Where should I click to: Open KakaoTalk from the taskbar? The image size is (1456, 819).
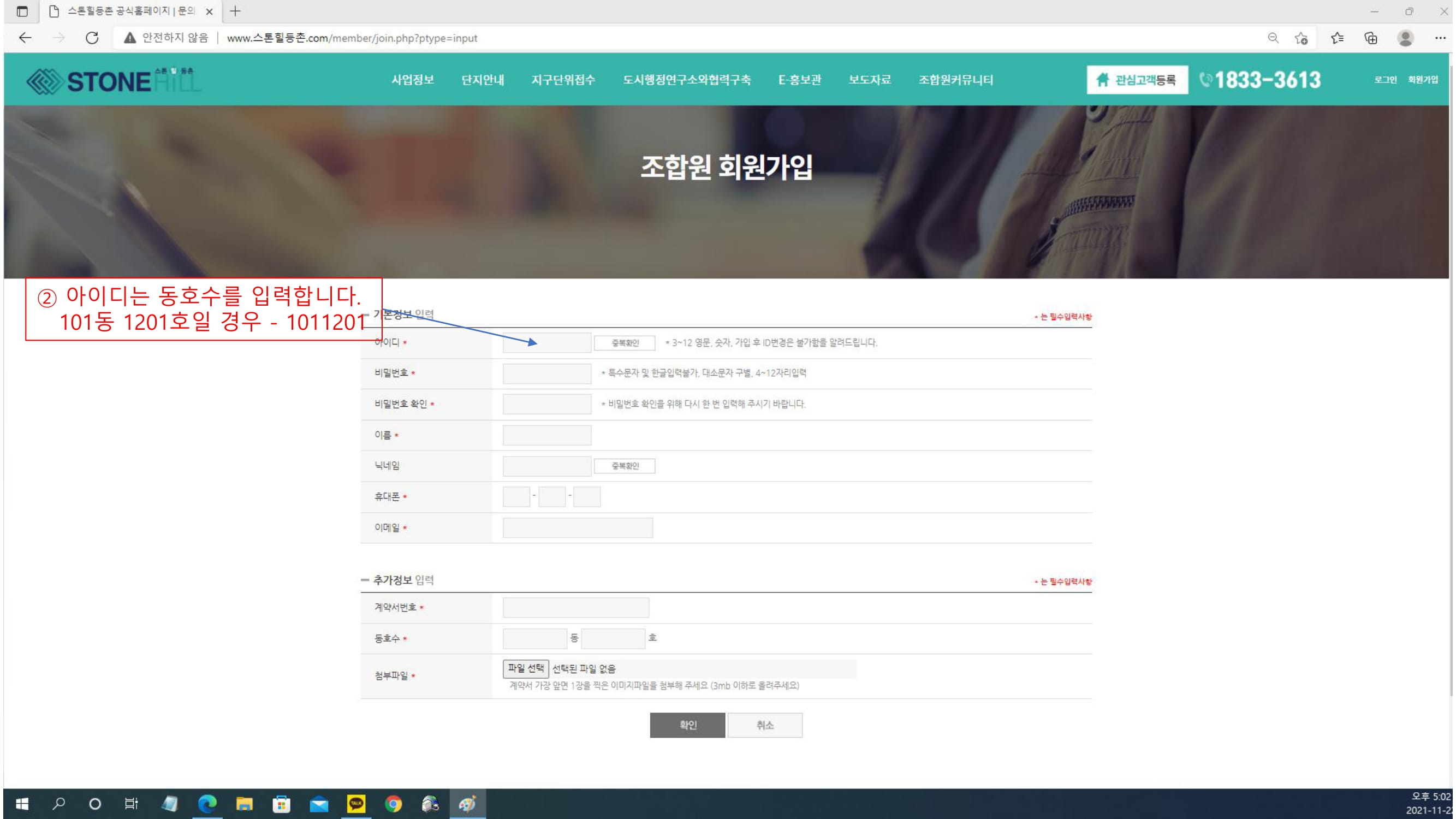[356, 803]
